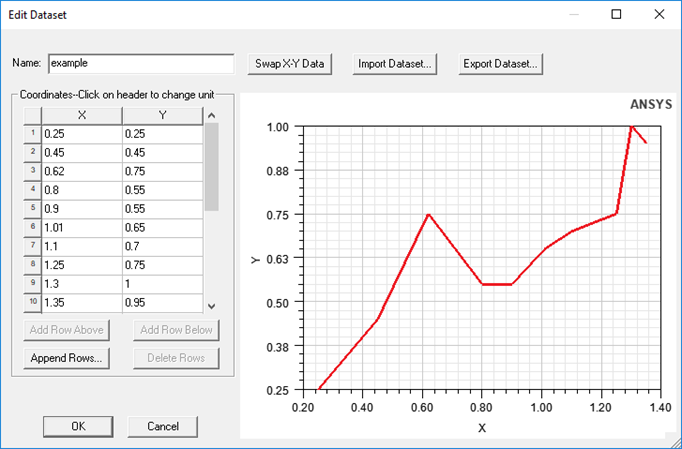Click the Add Row Above button
The height and width of the screenshot is (449, 682).
tap(67, 330)
